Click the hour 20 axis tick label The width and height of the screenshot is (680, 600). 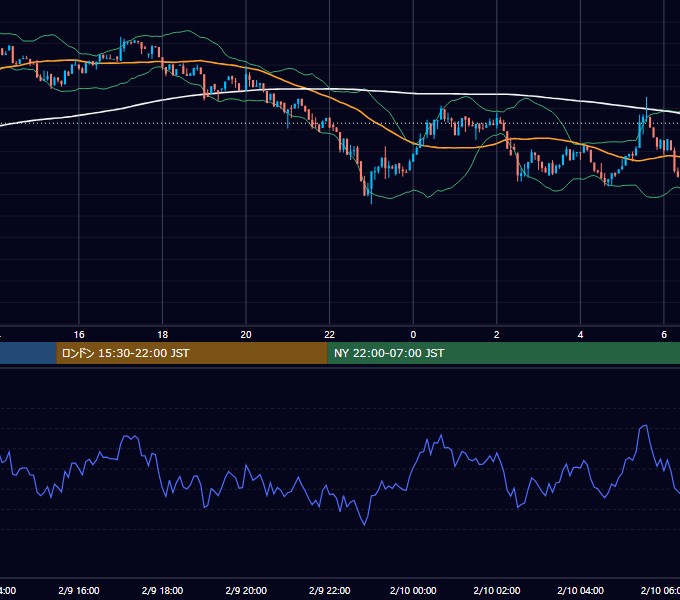coord(246,334)
